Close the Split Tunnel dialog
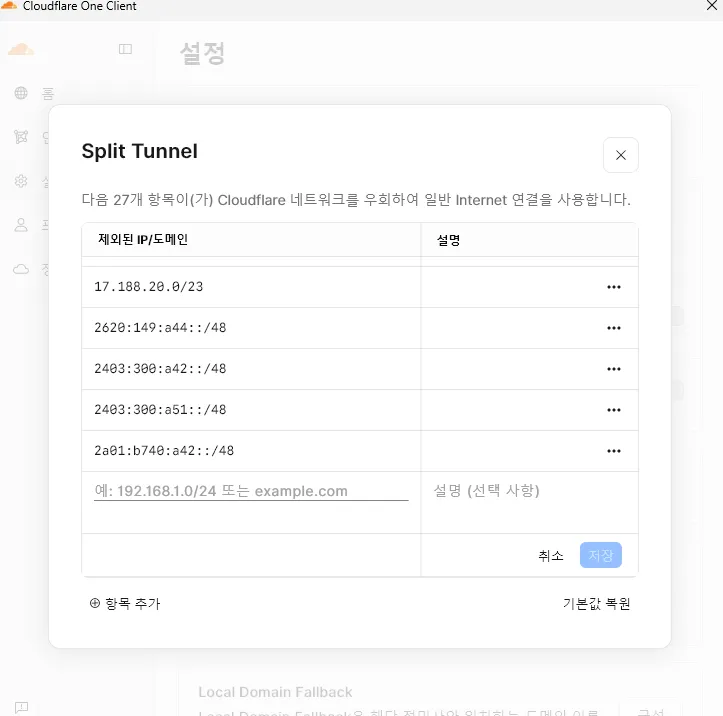Viewport: 723px width, 716px height. tap(621, 155)
